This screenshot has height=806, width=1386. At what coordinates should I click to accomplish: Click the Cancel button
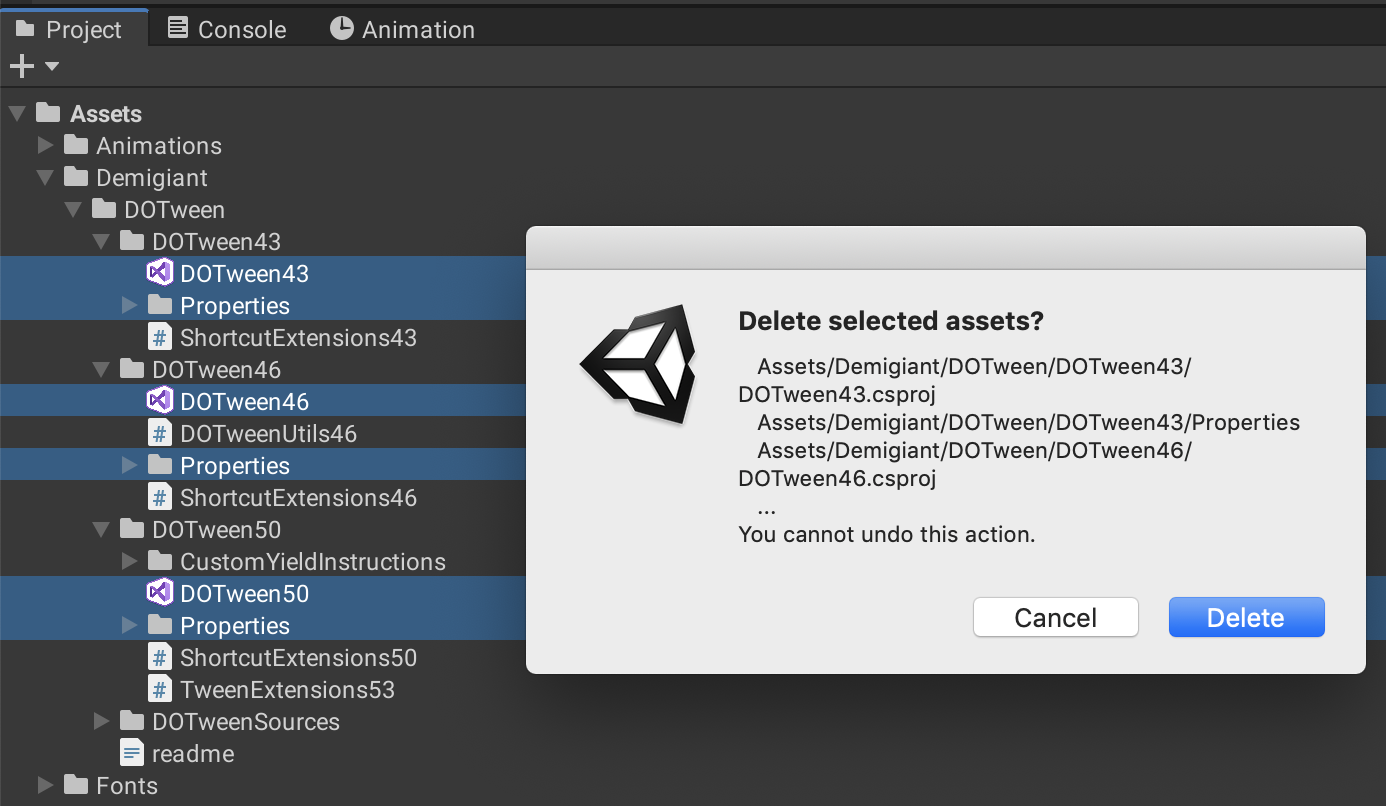1056,617
